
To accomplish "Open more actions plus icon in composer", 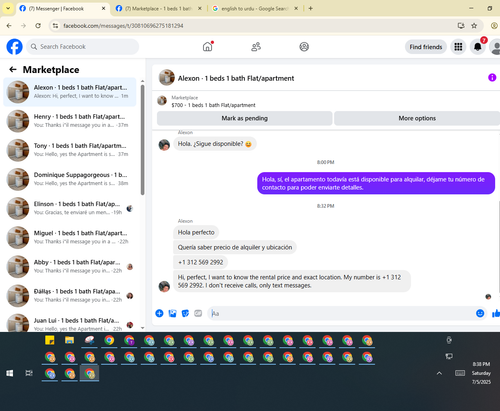I will (159, 313).
